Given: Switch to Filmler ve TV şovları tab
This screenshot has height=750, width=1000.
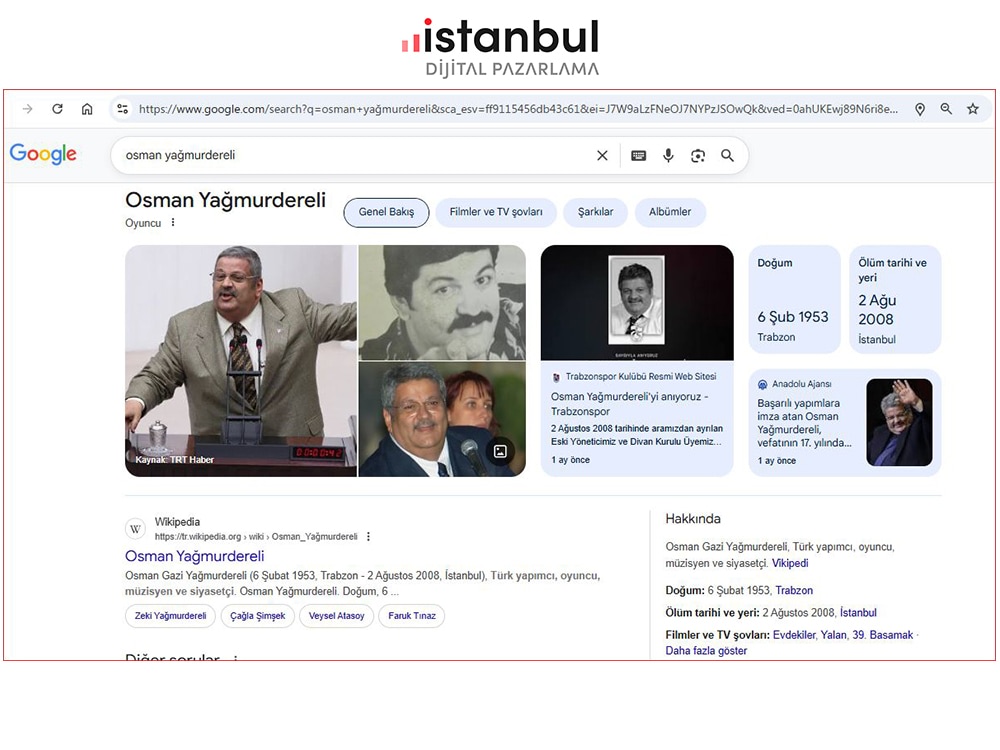Looking at the screenshot, I should pos(496,212).
